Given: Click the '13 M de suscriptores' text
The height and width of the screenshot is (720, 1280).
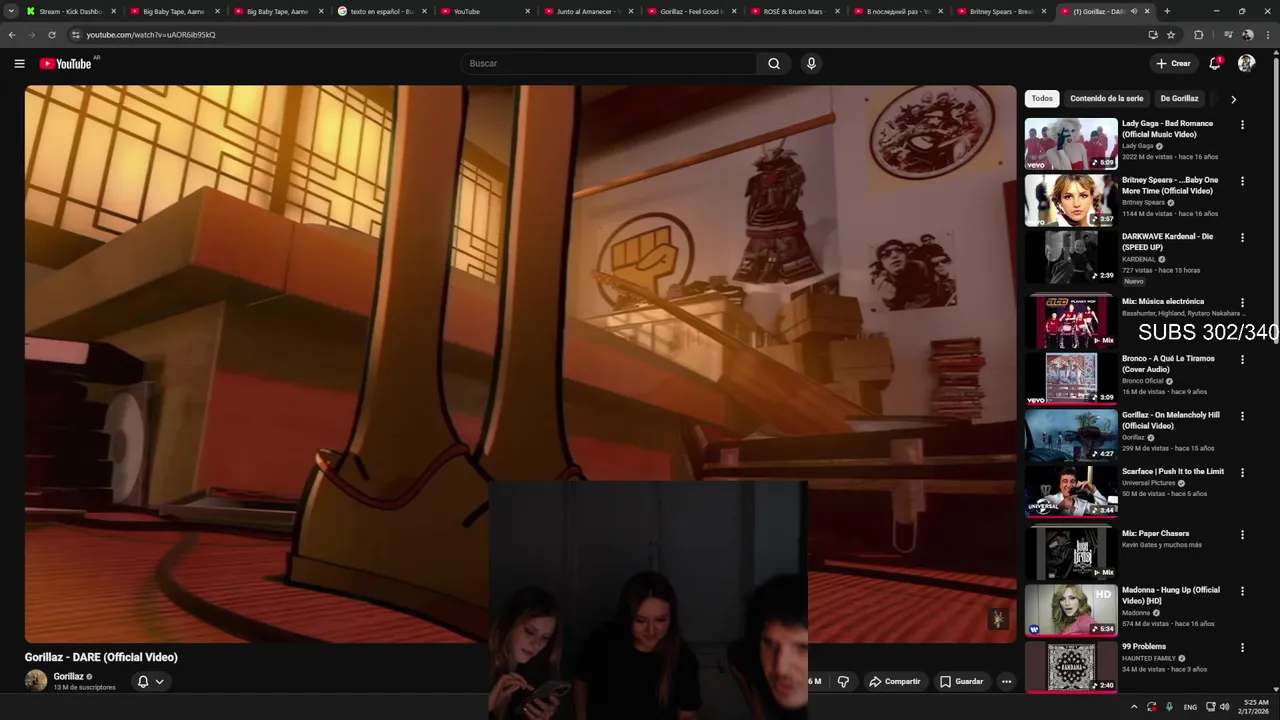Looking at the screenshot, I should click(85, 688).
